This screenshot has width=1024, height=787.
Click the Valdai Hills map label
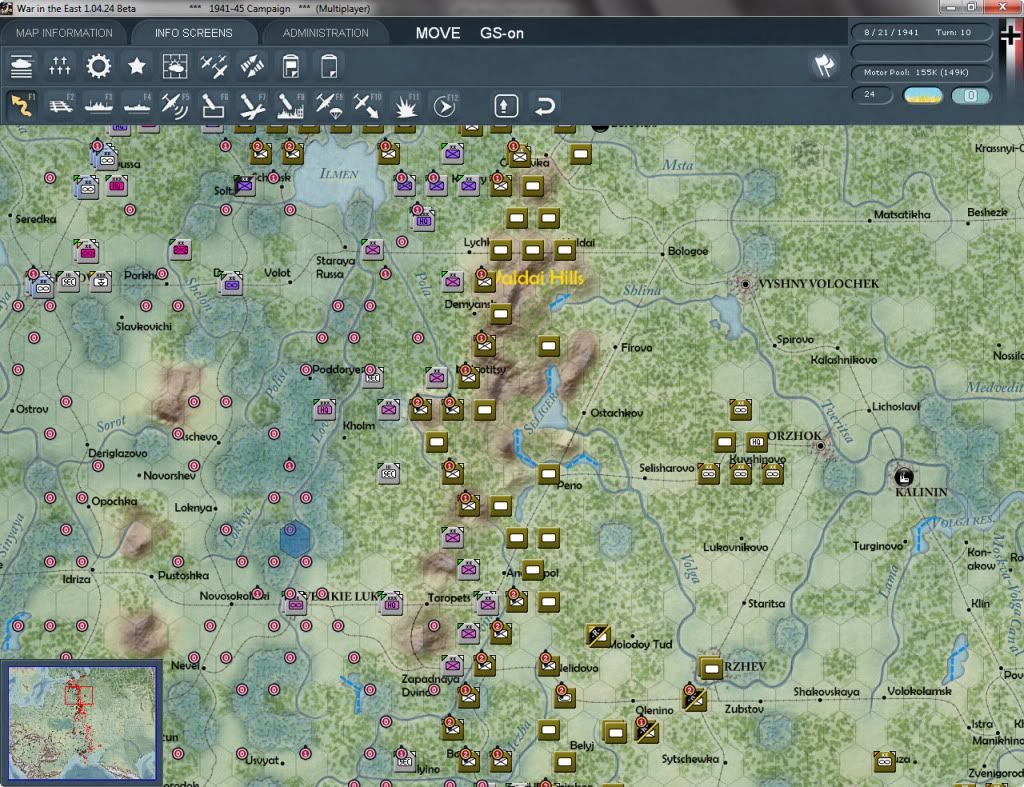pyautogui.click(x=536, y=278)
